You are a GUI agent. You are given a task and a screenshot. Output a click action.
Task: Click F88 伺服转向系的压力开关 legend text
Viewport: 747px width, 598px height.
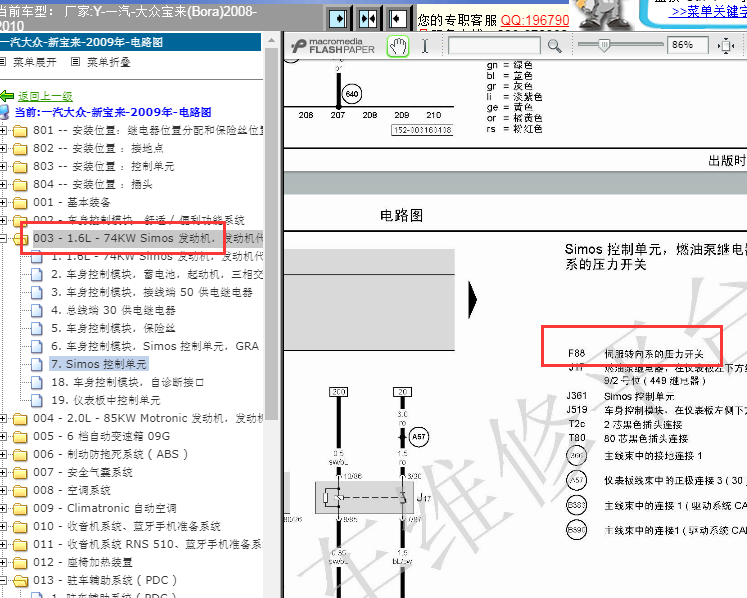(x=636, y=354)
